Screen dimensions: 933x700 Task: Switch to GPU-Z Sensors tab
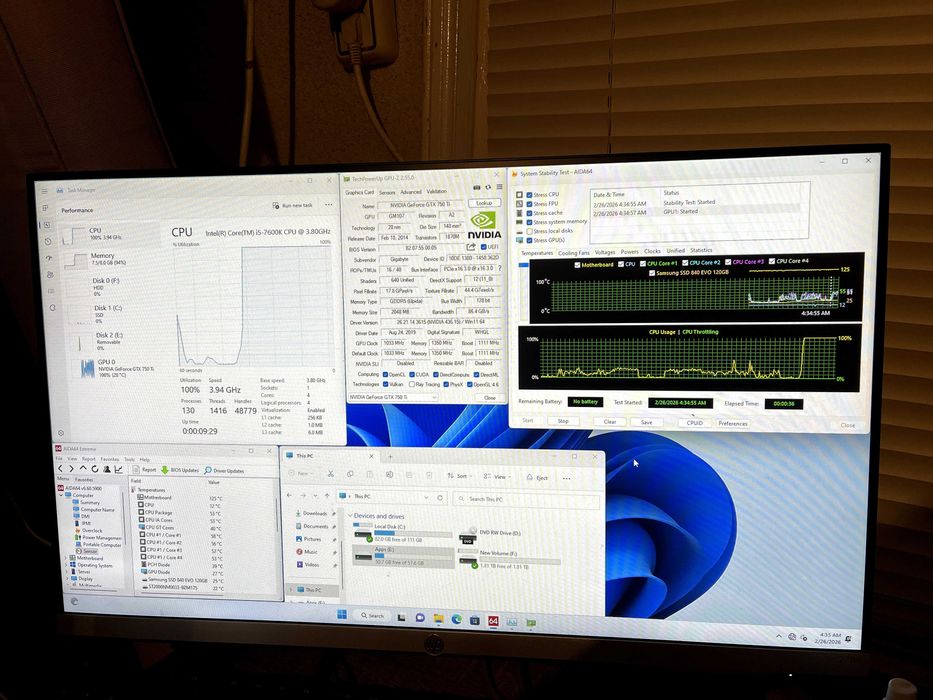387,192
